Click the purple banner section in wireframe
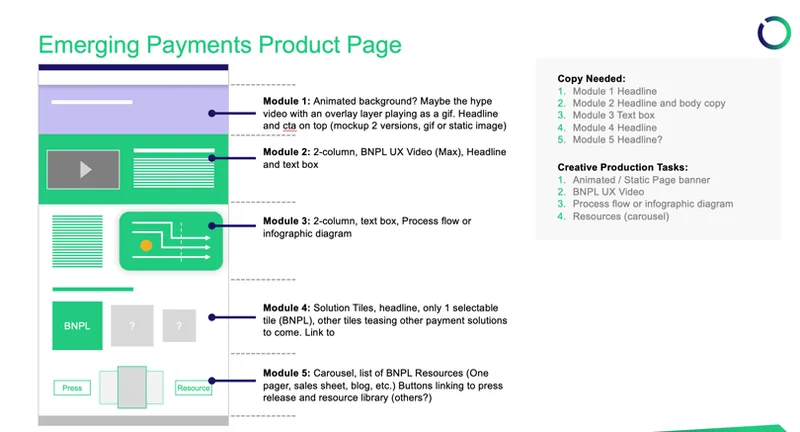800x432 pixels. pos(133,110)
